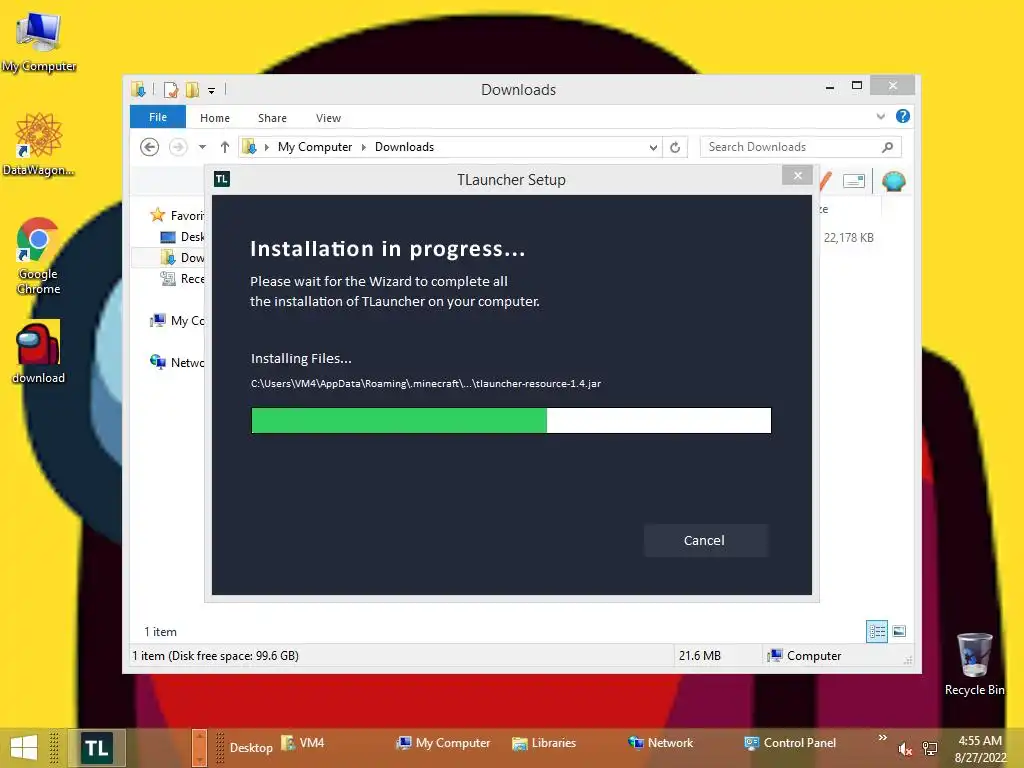Click the rename-field icon in Explorer toolbar
This screenshot has width=1024, height=768.
[854, 181]
